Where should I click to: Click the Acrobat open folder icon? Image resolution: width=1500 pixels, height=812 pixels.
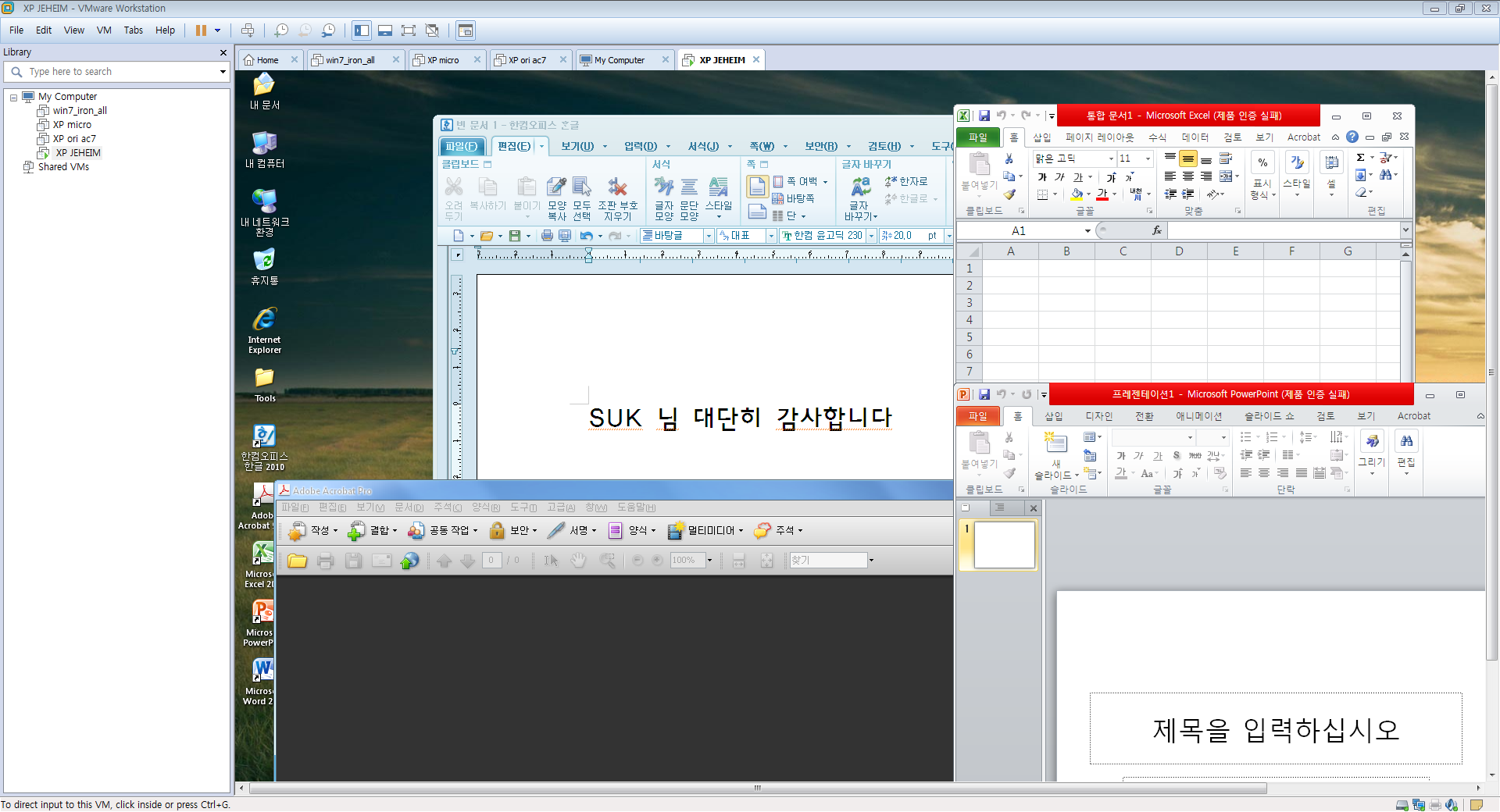point(297,561)
